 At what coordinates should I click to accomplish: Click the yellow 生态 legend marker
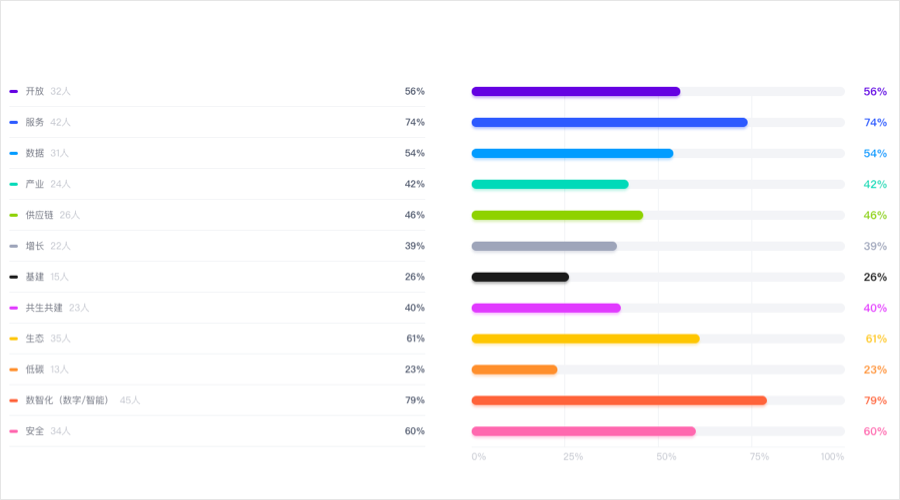click(14, 339)
